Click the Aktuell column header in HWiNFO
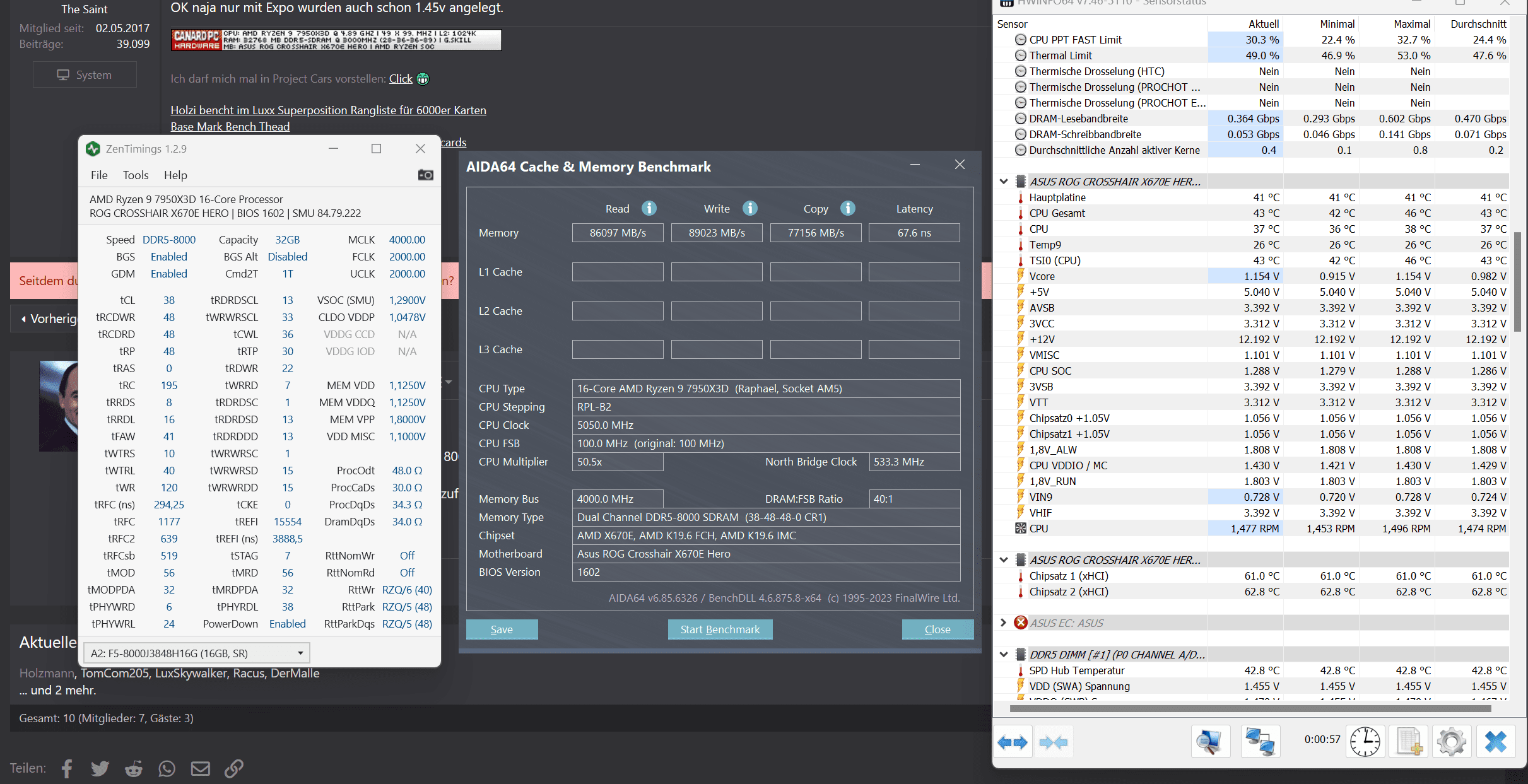Image resolution: width=1528 pixels, height=784 pixels. click(x=1264, y=24)
